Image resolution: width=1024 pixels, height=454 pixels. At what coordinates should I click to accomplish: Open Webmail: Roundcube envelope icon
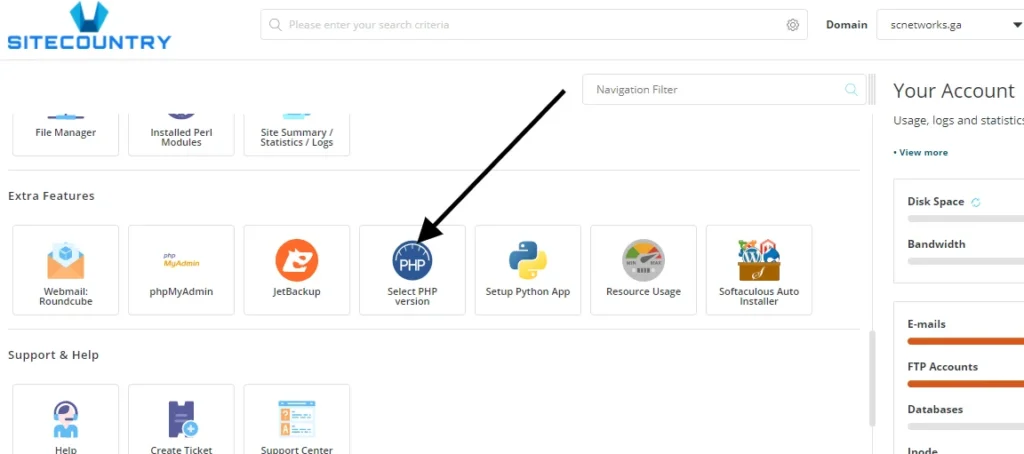point(65,260)
